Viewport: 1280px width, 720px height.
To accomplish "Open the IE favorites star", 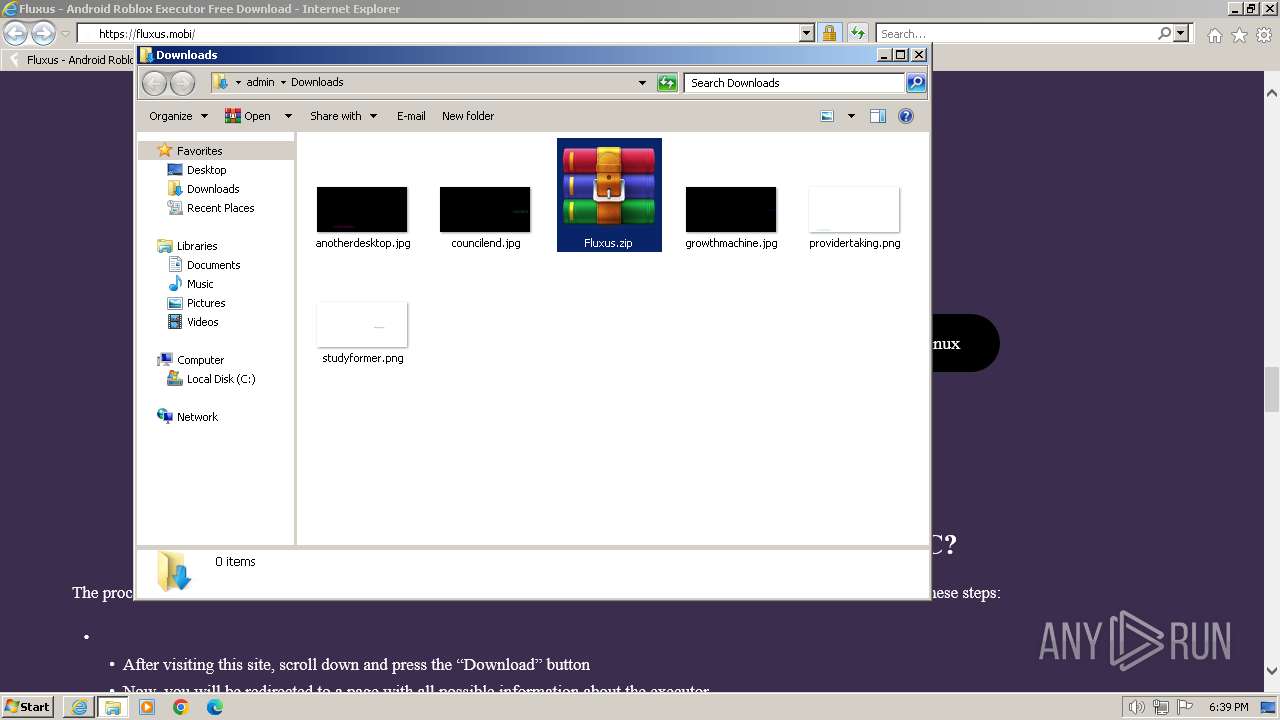I will pyautogui.click(x=1240, y=35).
